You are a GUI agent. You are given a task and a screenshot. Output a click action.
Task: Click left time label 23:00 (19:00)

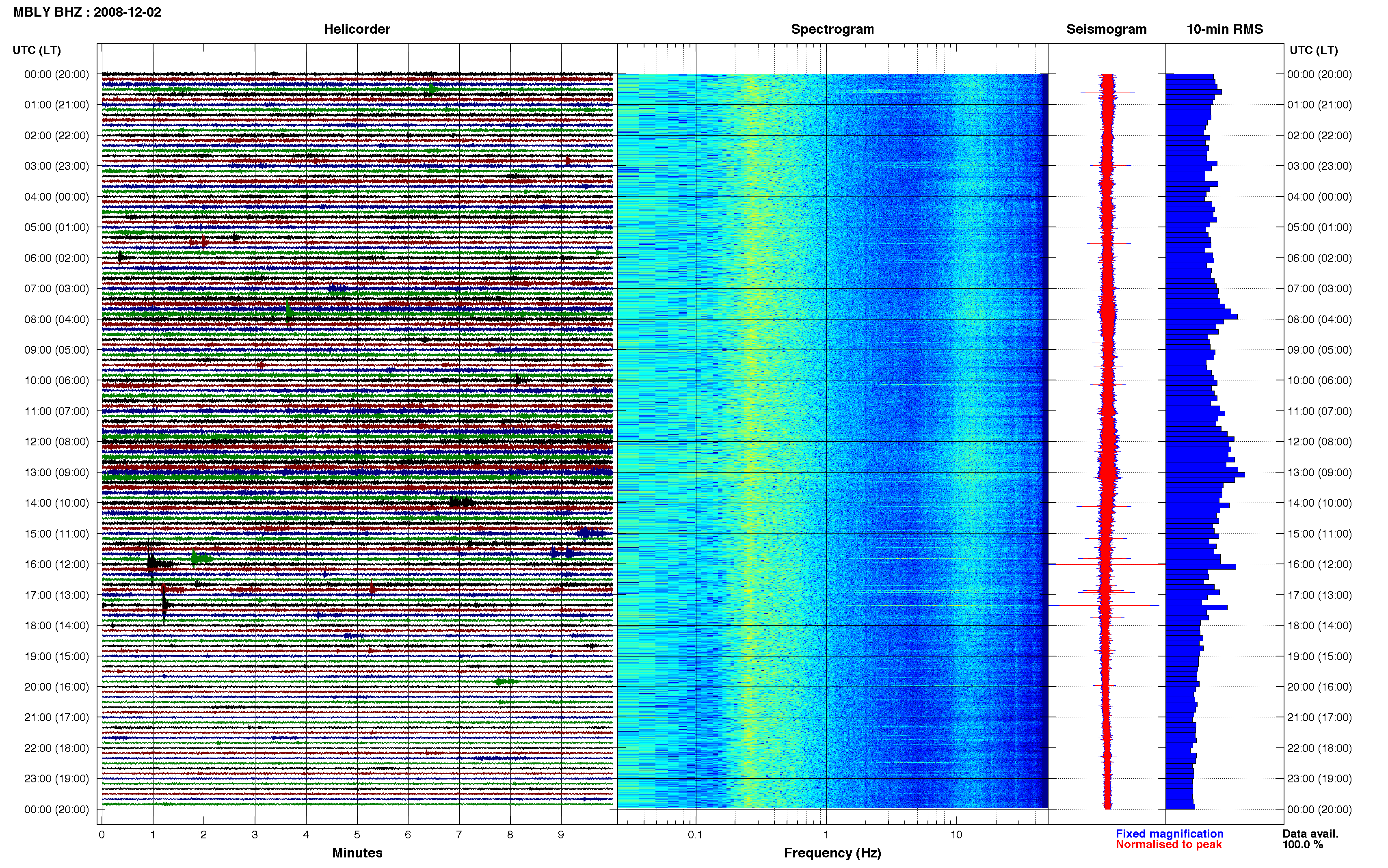click(56, 778)
